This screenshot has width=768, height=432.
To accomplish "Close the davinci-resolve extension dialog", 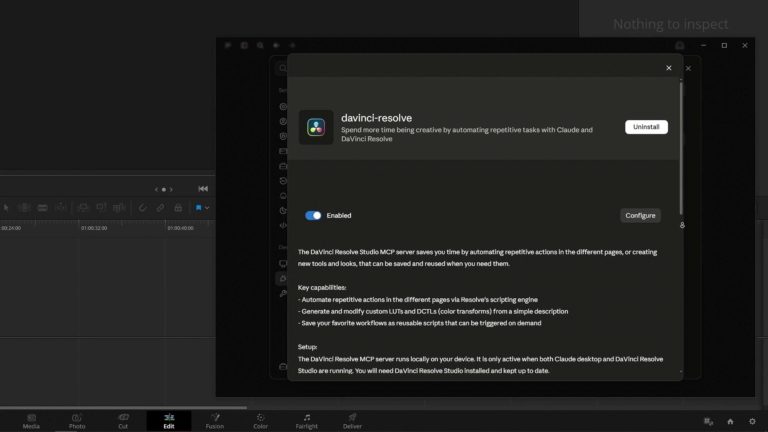I will click(x=669, y=68).
